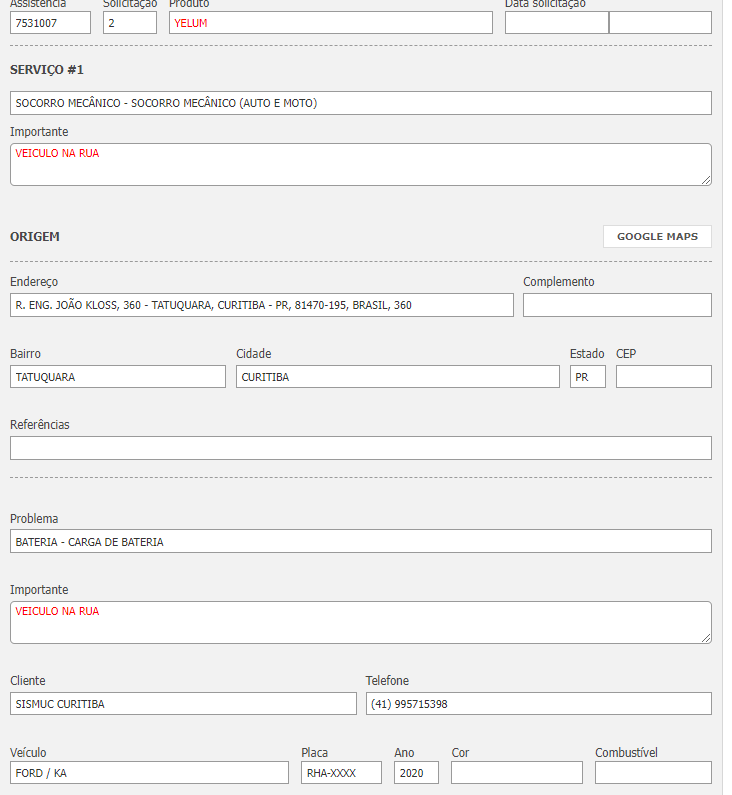The height and width of the screenshot is (795, 732).
Task: Focus the empty CEP field
Action: [x=663, y=377]
